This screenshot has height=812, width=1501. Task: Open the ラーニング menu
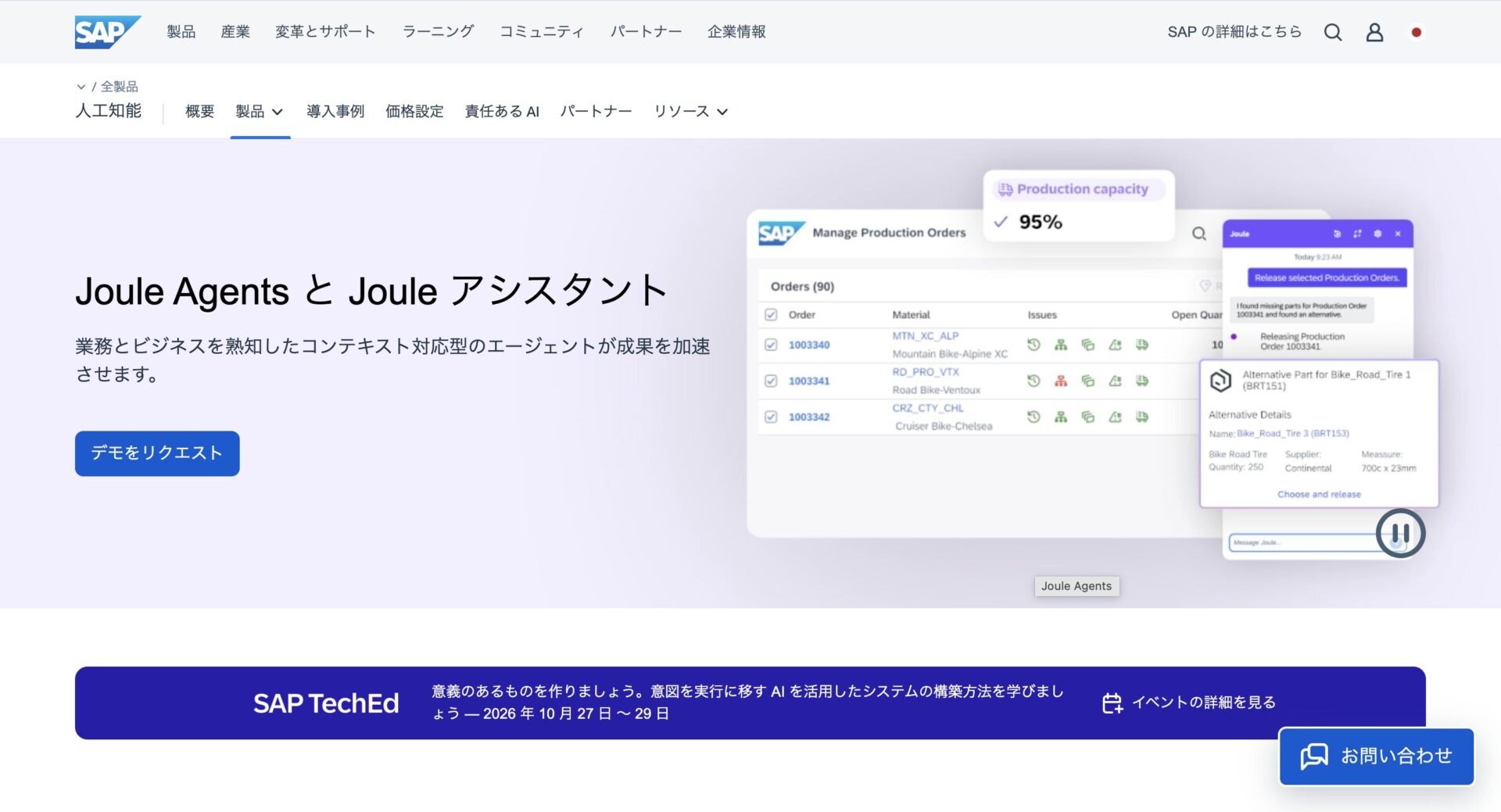(x=438, y=32)
